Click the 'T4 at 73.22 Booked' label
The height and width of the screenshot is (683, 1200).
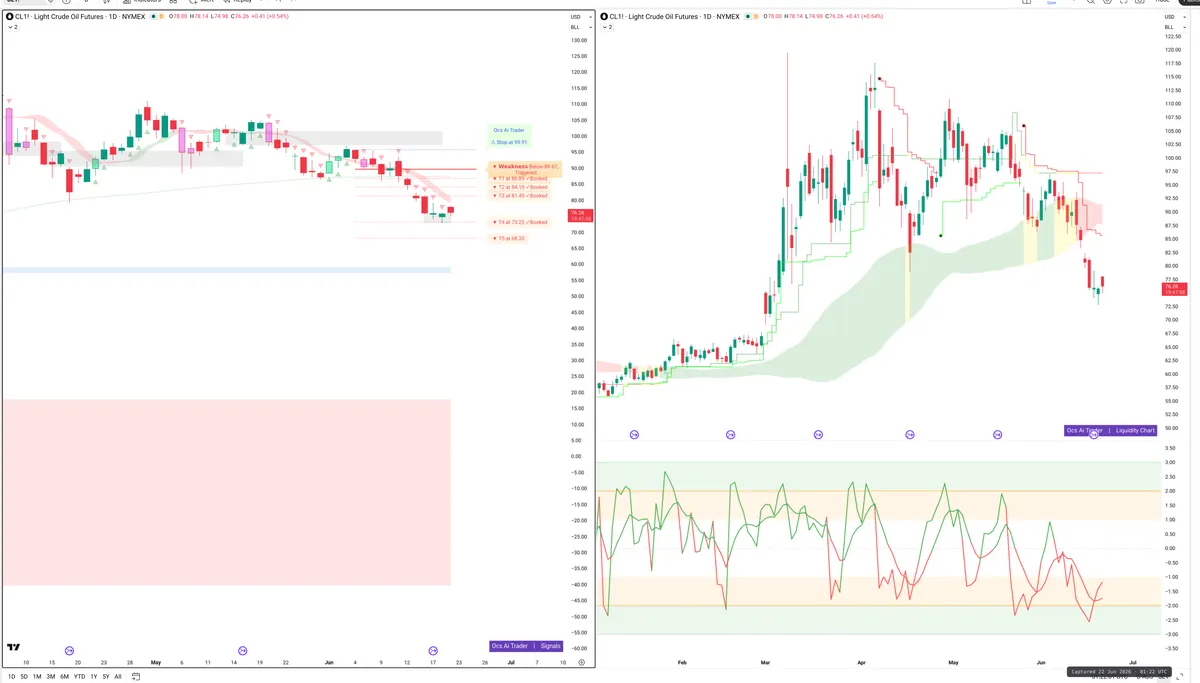click(x=522, y=222)
